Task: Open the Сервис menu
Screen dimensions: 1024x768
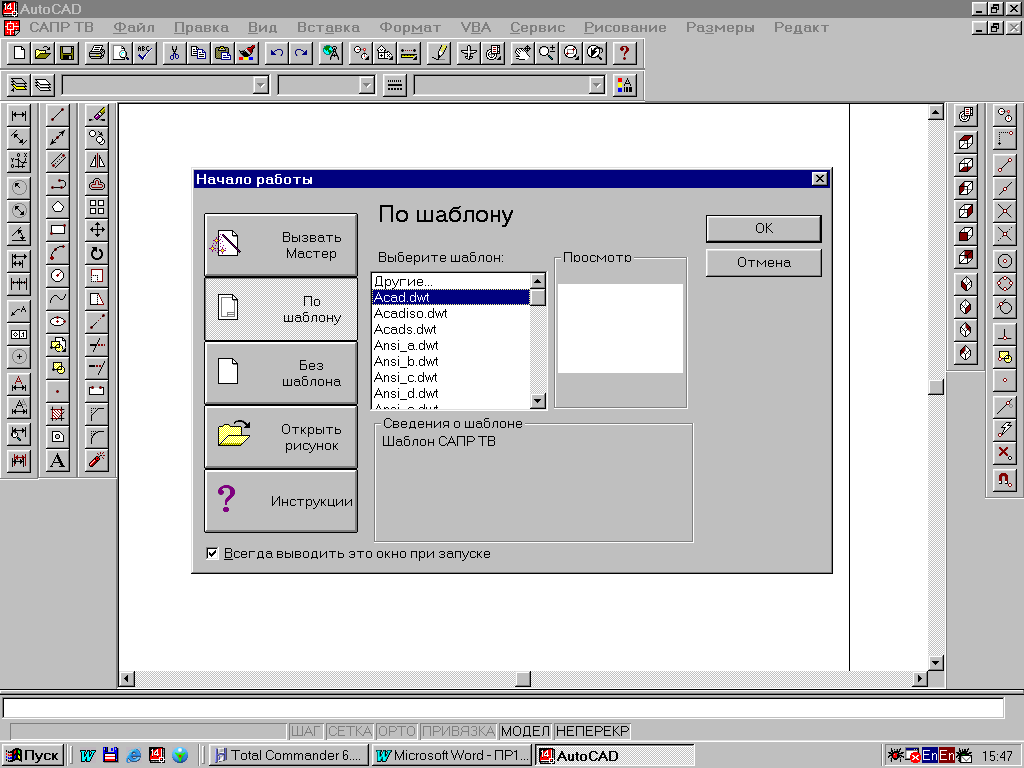Action: [x=537, y=27]
